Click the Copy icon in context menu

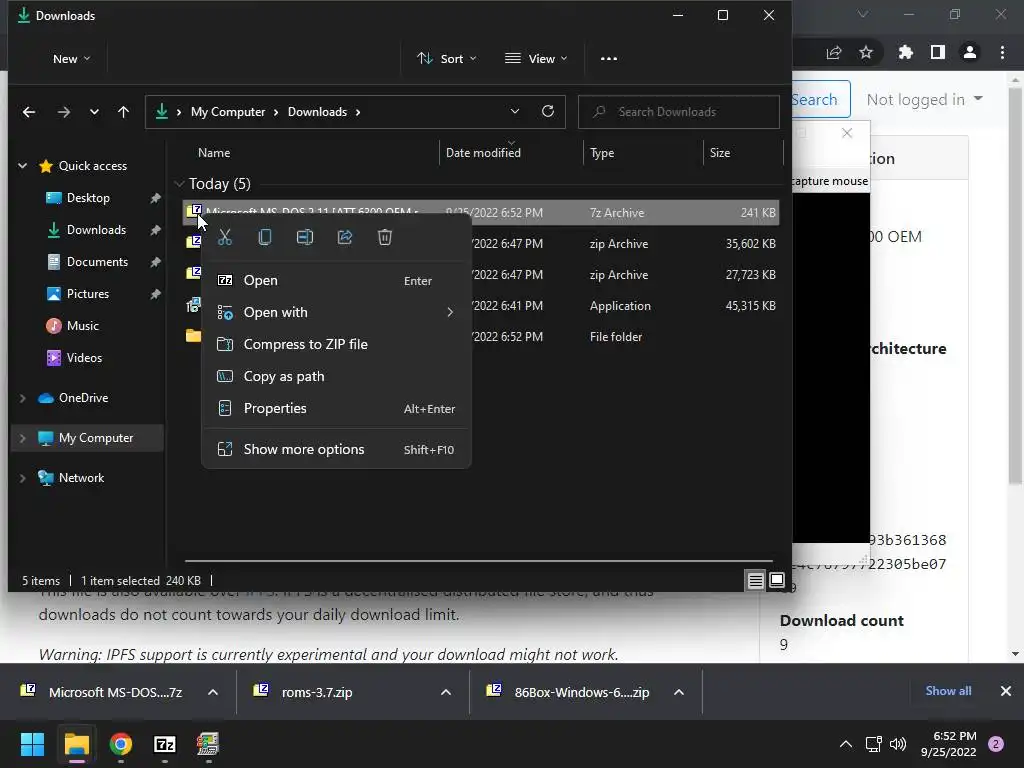point(264,237)
